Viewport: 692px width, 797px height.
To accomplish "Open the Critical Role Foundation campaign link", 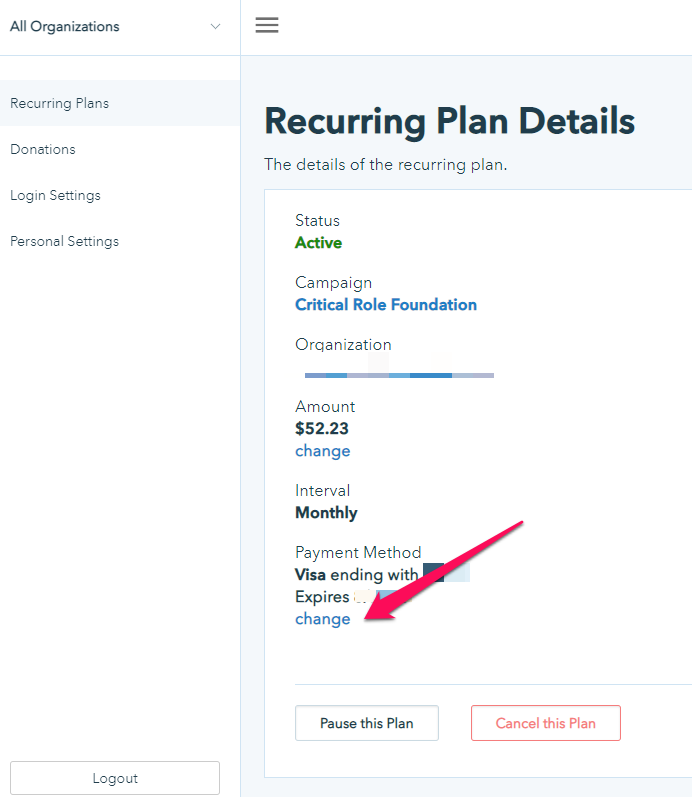I will coord(386,304).
